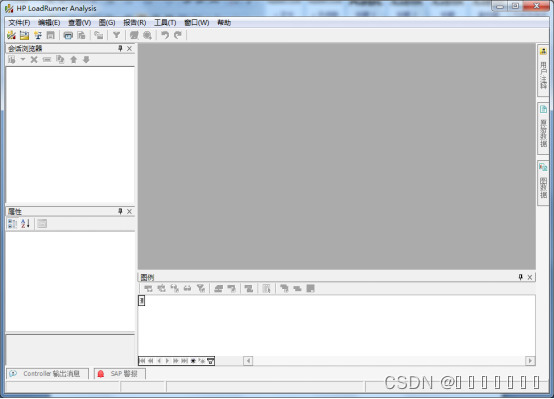Click the Duplicate icon in Session Browser toolbar
The height and width of the screenshot is (399, 554).
[60, 60]
